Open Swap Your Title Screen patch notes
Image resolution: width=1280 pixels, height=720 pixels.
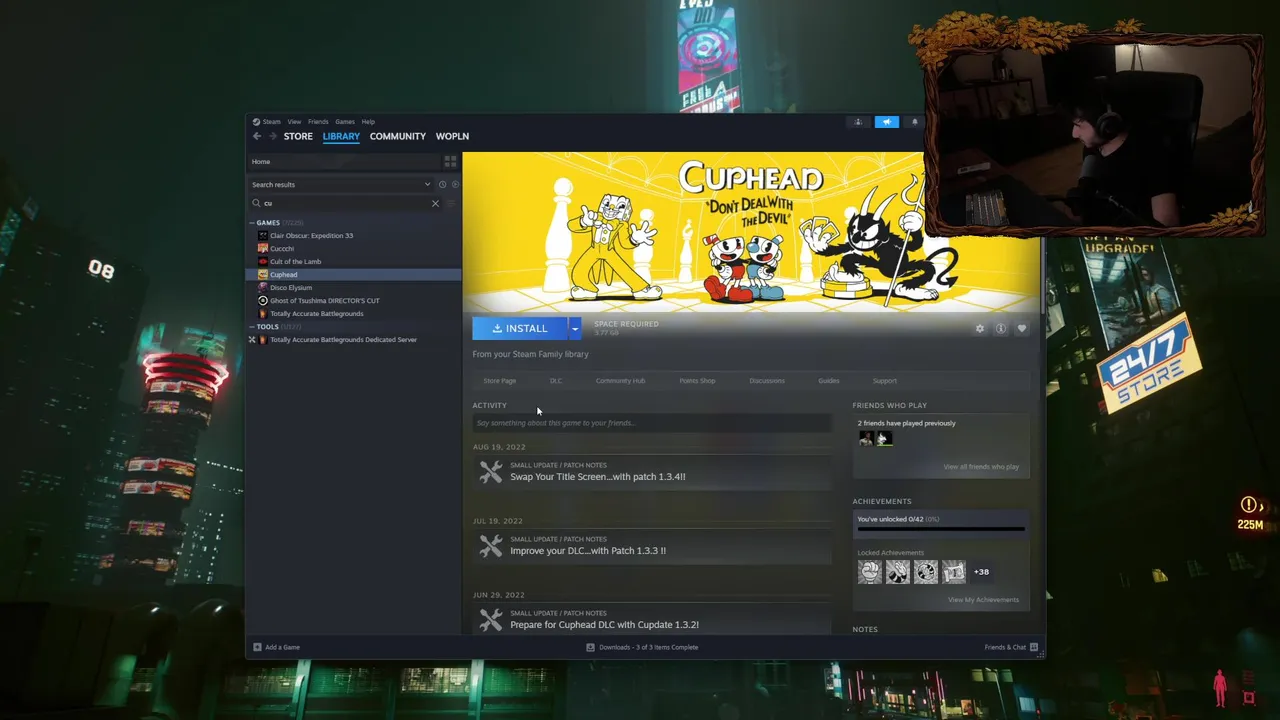(x=597, y=477)
